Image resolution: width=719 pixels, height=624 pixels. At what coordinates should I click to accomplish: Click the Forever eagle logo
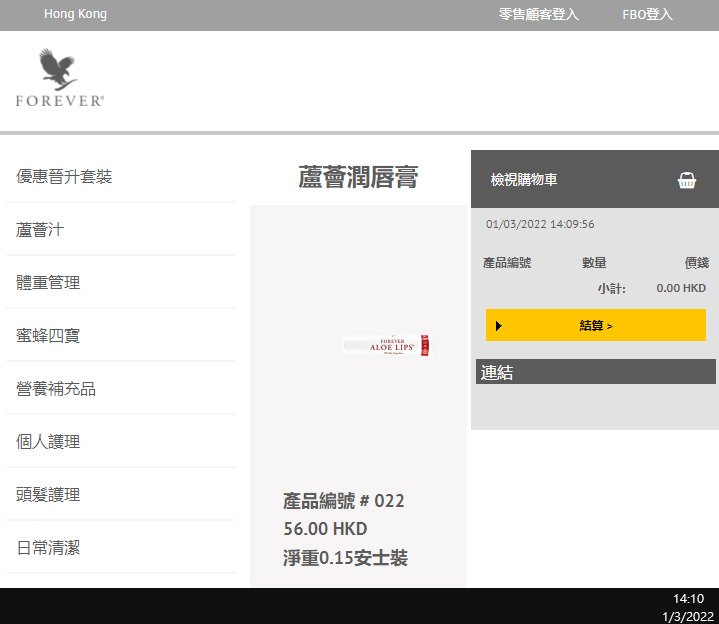[60, 78]
